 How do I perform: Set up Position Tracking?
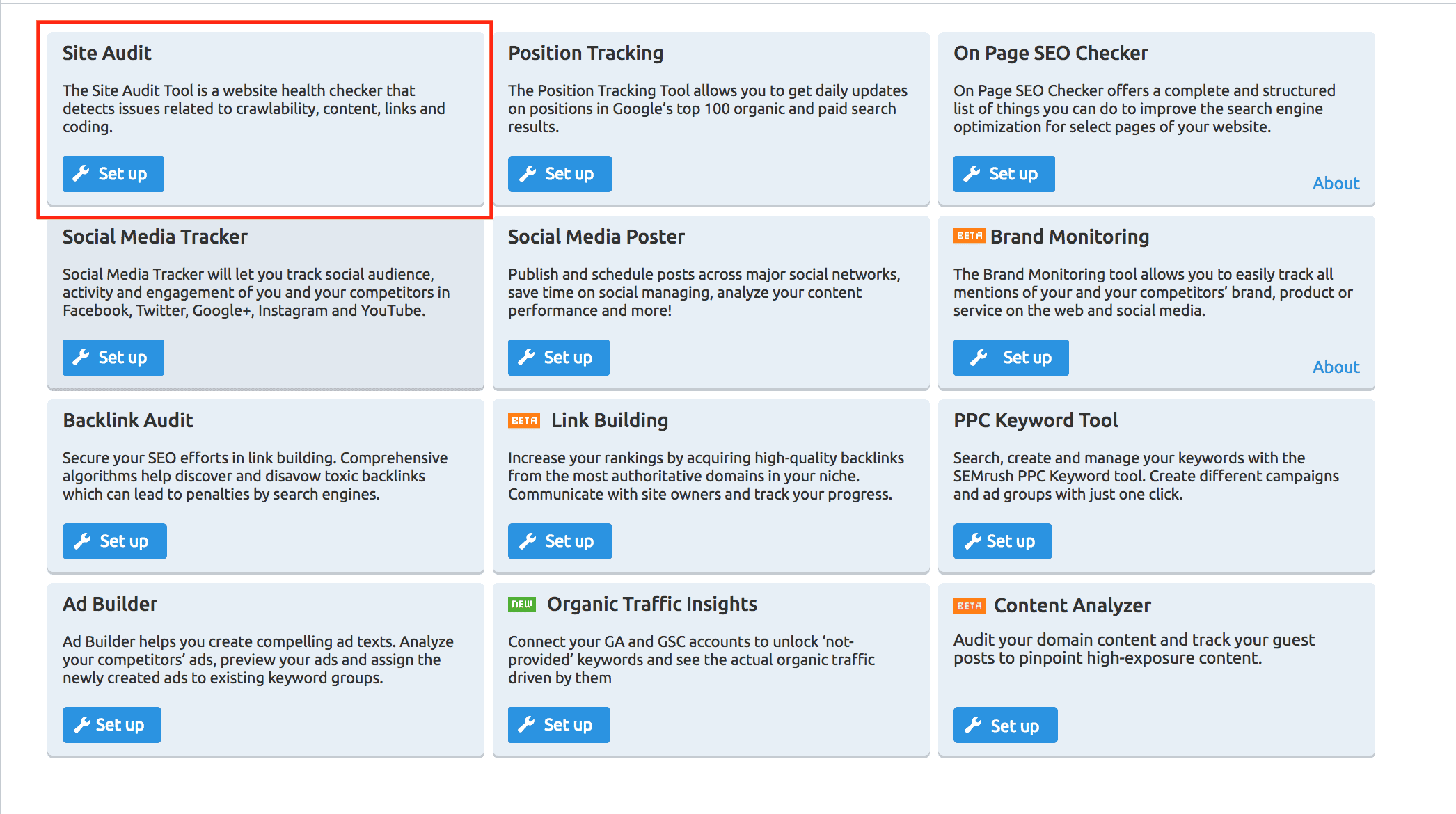[560, 174]
